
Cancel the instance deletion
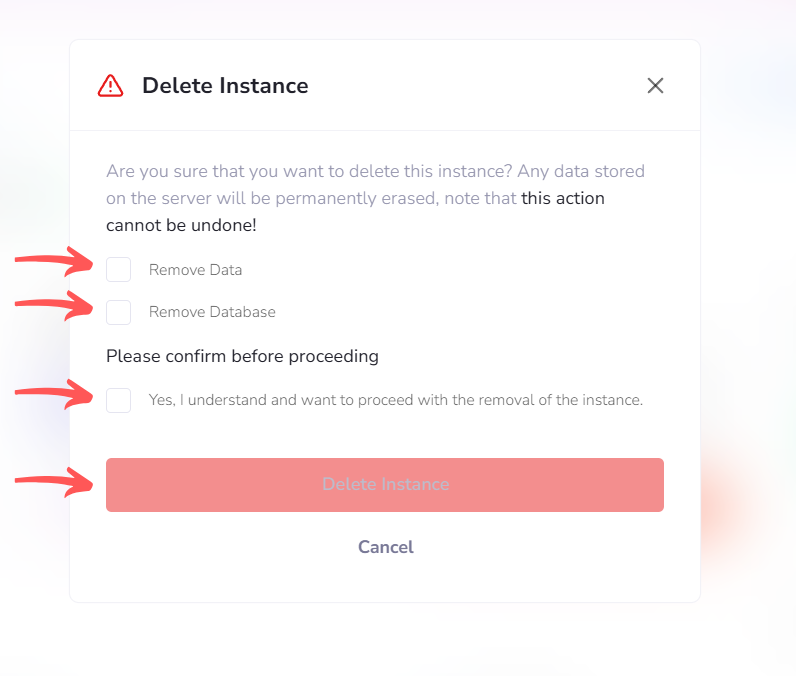coord(386,547)
